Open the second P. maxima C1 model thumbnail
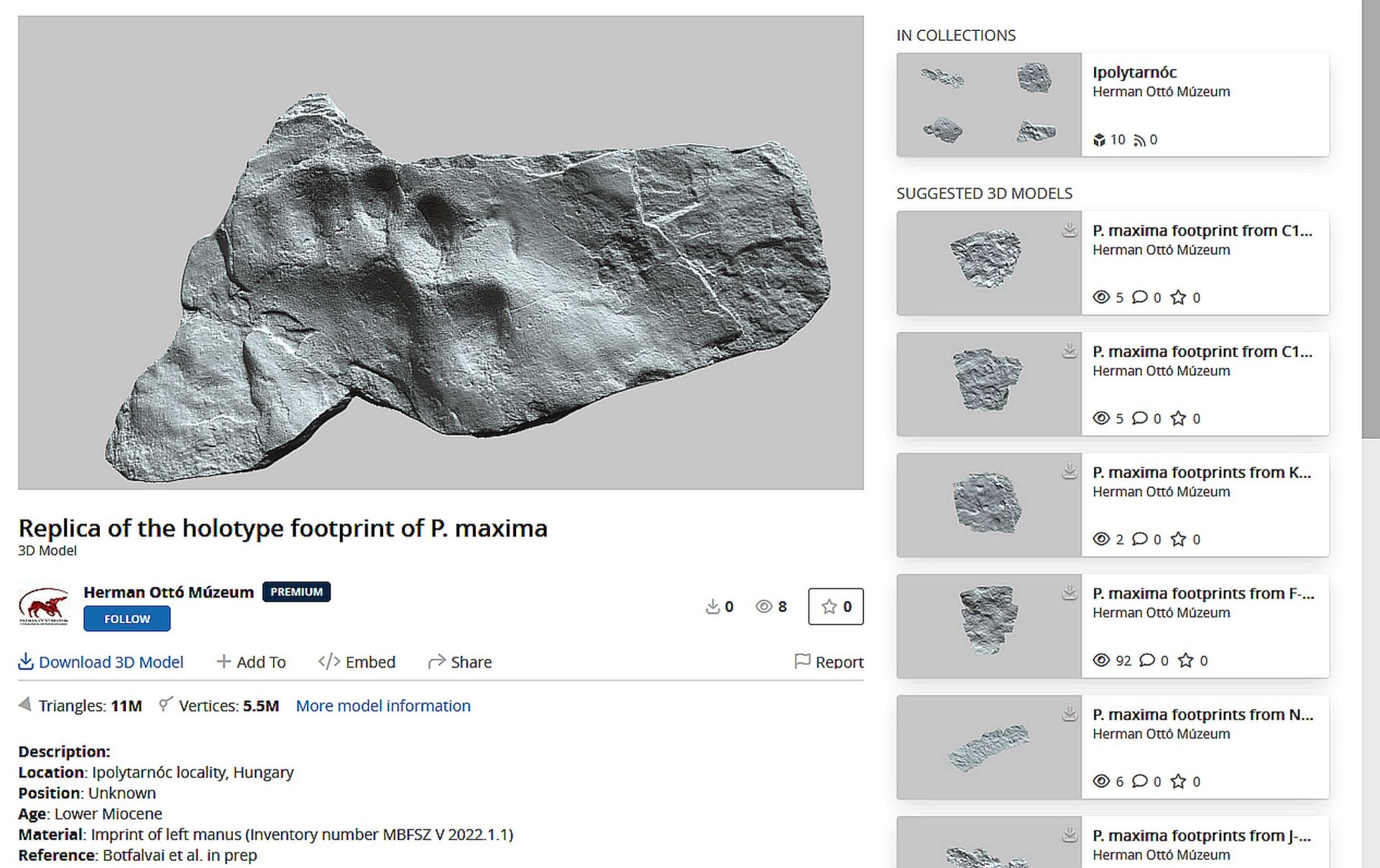The image size is (1380, 868). [989, 384]
